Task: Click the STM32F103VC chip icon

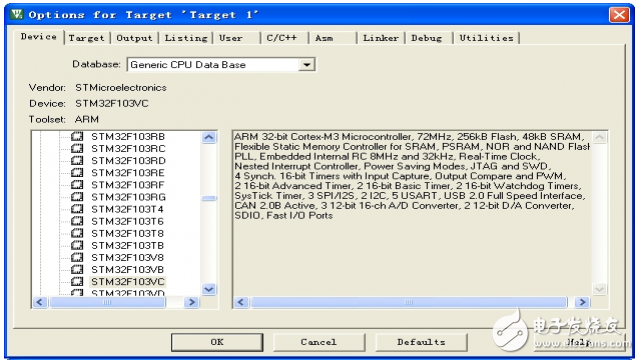Action: pos(77,282)
